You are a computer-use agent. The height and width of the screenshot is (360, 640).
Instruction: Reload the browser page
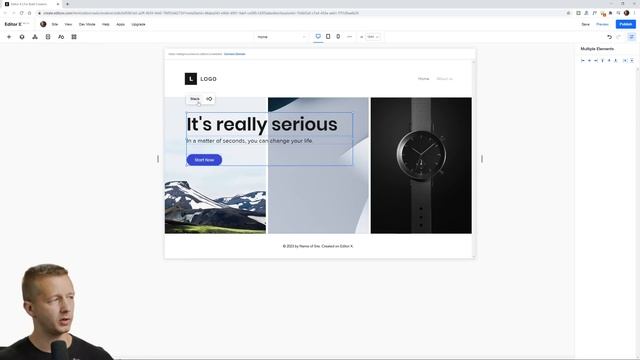[22, 13]
